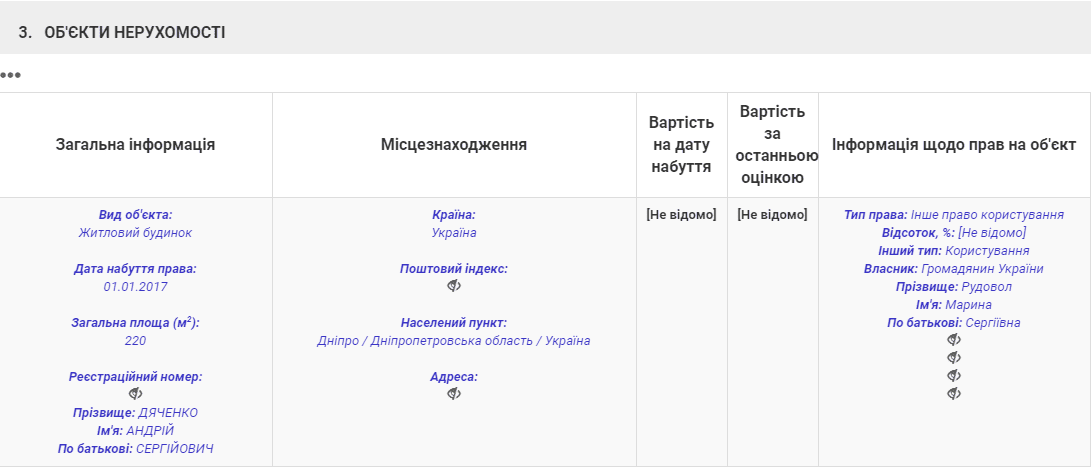The height and width of the screenshot is (468, 1092).
Task: Click the Вартість за останньою оцінкою header
Action: [x=772, y=145]
